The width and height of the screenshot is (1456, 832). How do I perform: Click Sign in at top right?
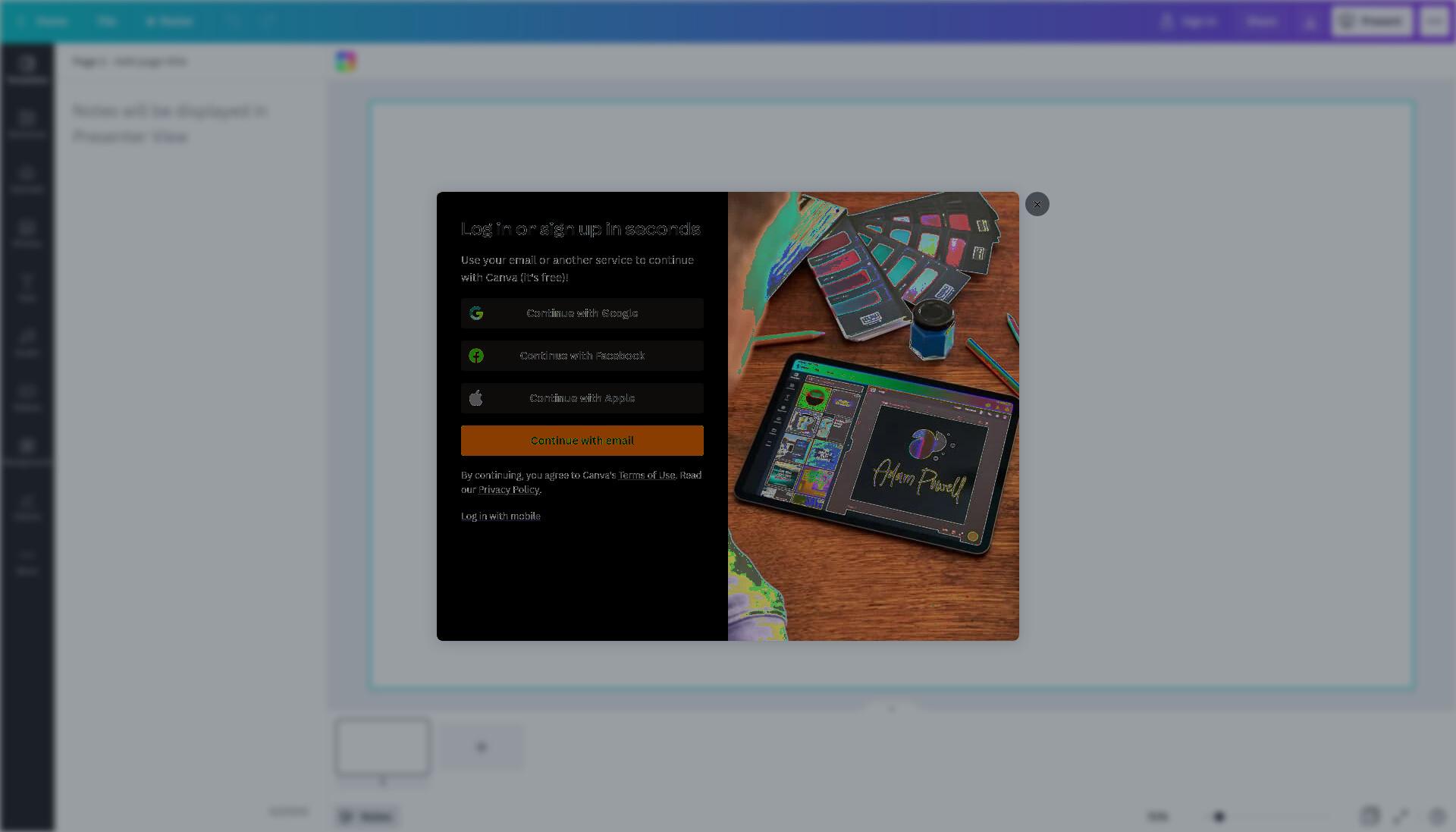point(1190,21)
